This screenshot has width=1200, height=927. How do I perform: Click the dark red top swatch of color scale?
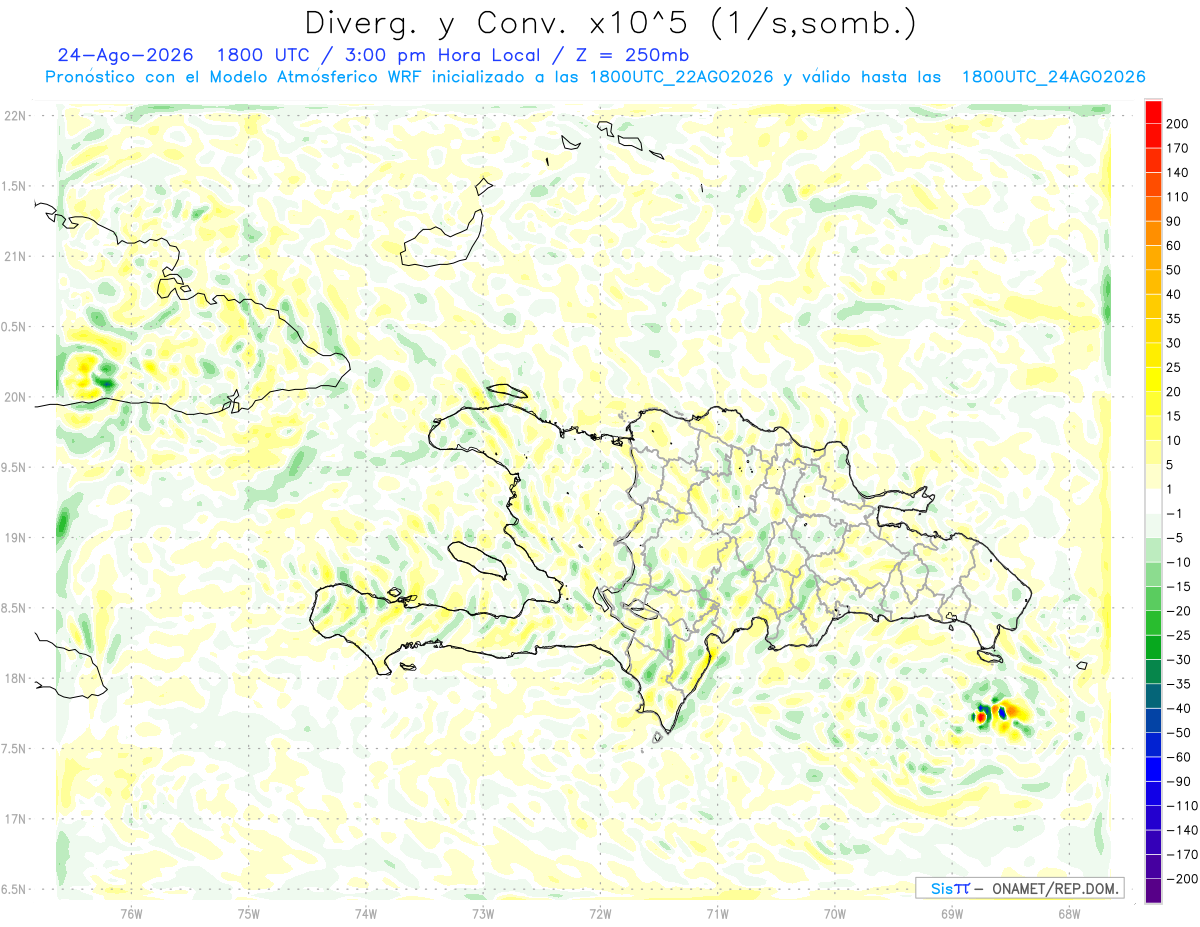pyautogui.click(x=1153, y=111)
